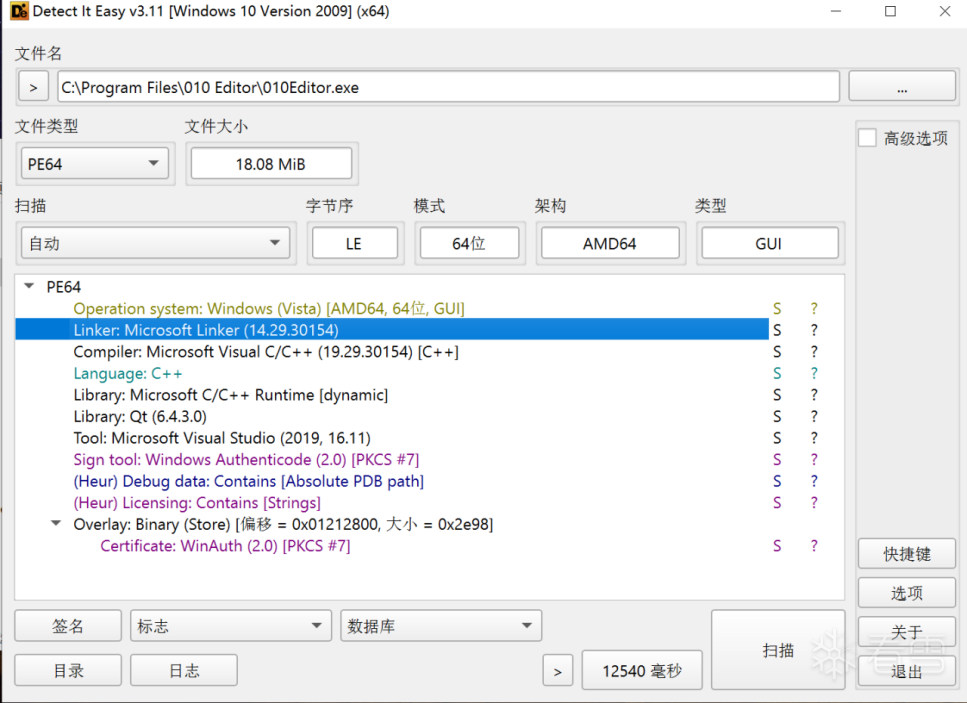
Task: Open the 日志 log button
Action: pyautogui.click(x=184, y=670)
